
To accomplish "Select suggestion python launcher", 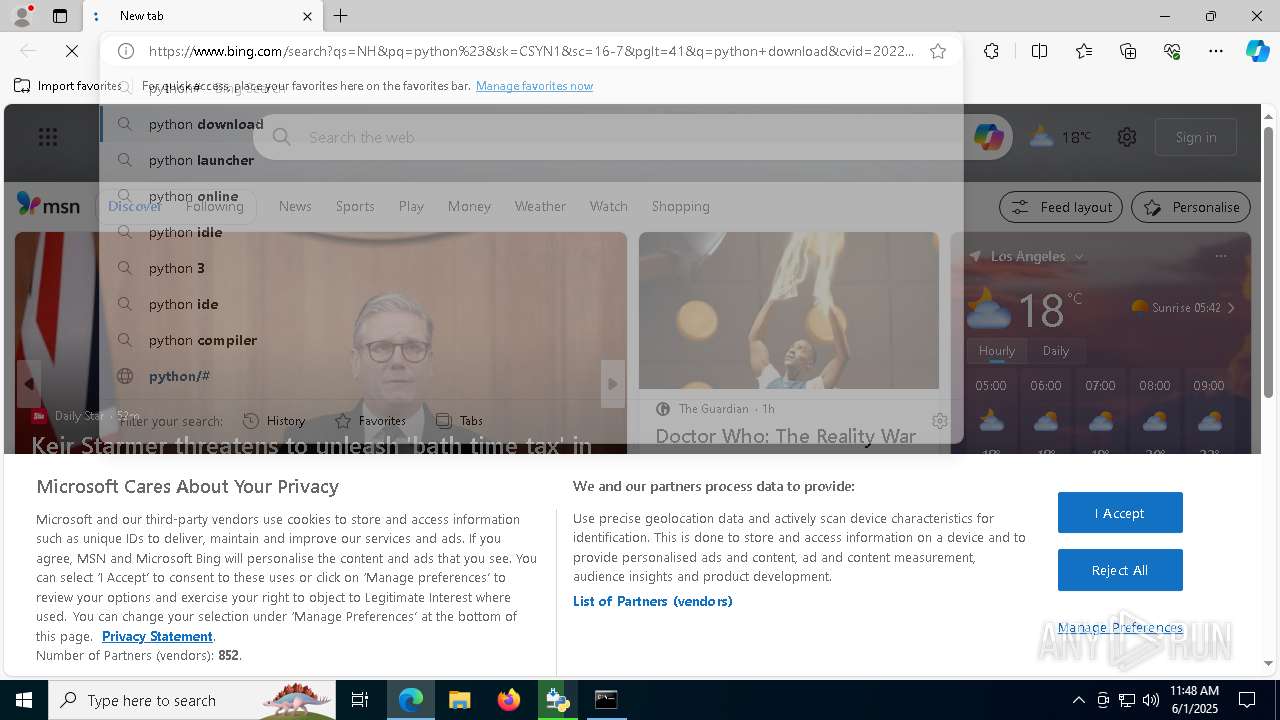I will pyautogui.click(x=531, y=160).
